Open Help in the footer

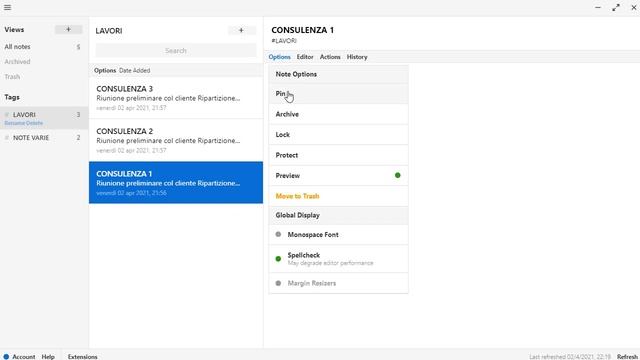click(x=48, y=357)
